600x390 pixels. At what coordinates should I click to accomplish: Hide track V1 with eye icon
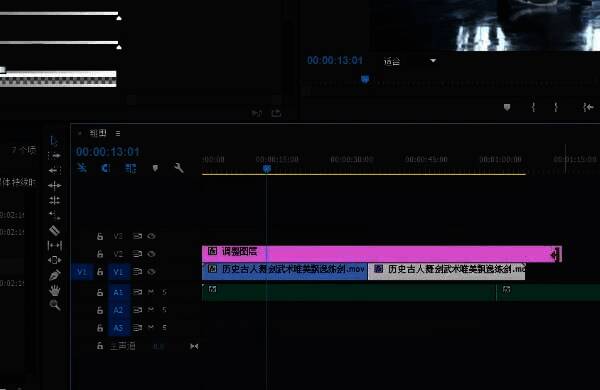pyautogui.click(x=152, y=272)
